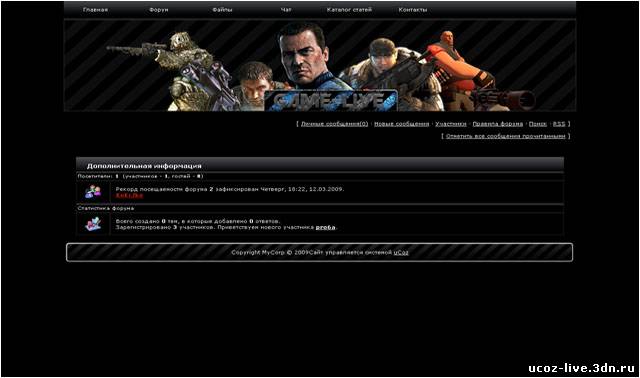Image resolution: width=640 pixels, height=378 pixels.
Task: Click the GAME LIVE logo banner
Action: (331, 100)
